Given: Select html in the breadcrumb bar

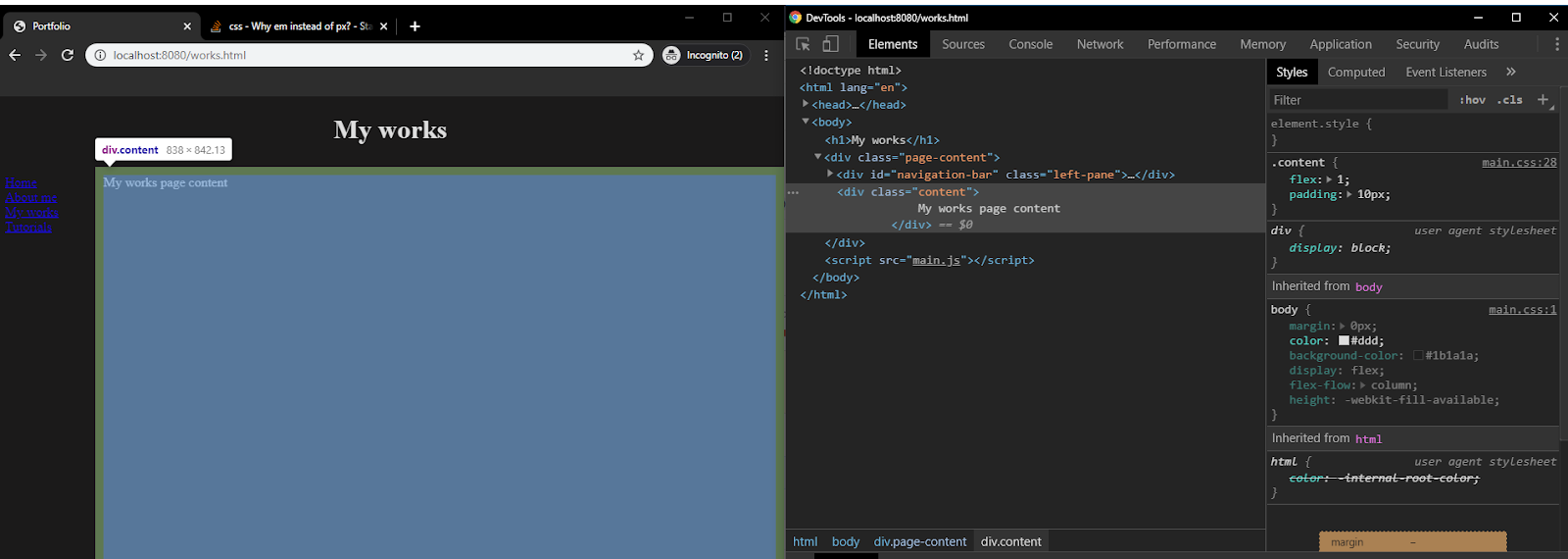Looking at the screenshot, I should click(806, 541).
